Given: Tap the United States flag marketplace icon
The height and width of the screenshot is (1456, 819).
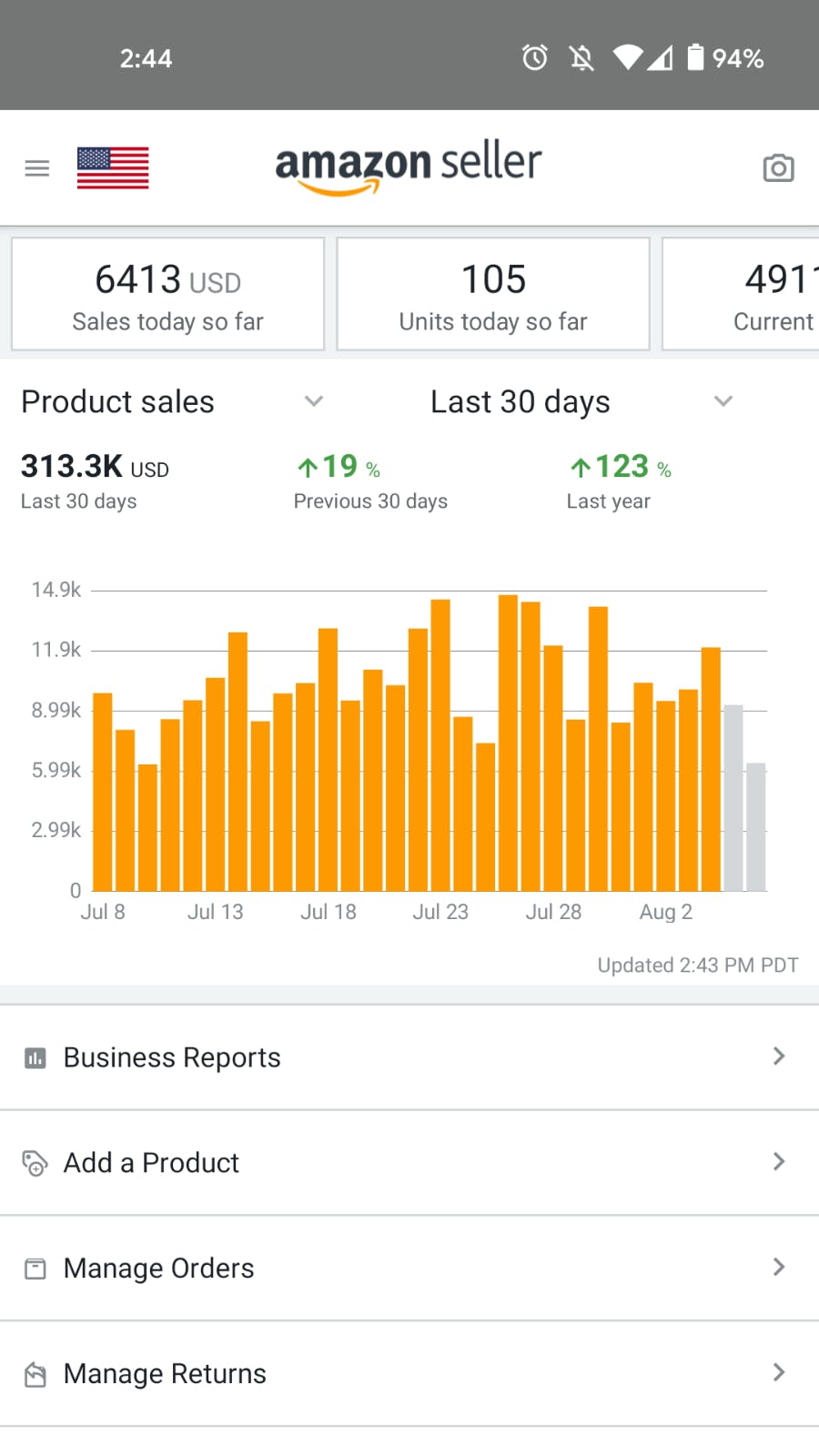Looking at the screenshot, I should tap(113, 168).
